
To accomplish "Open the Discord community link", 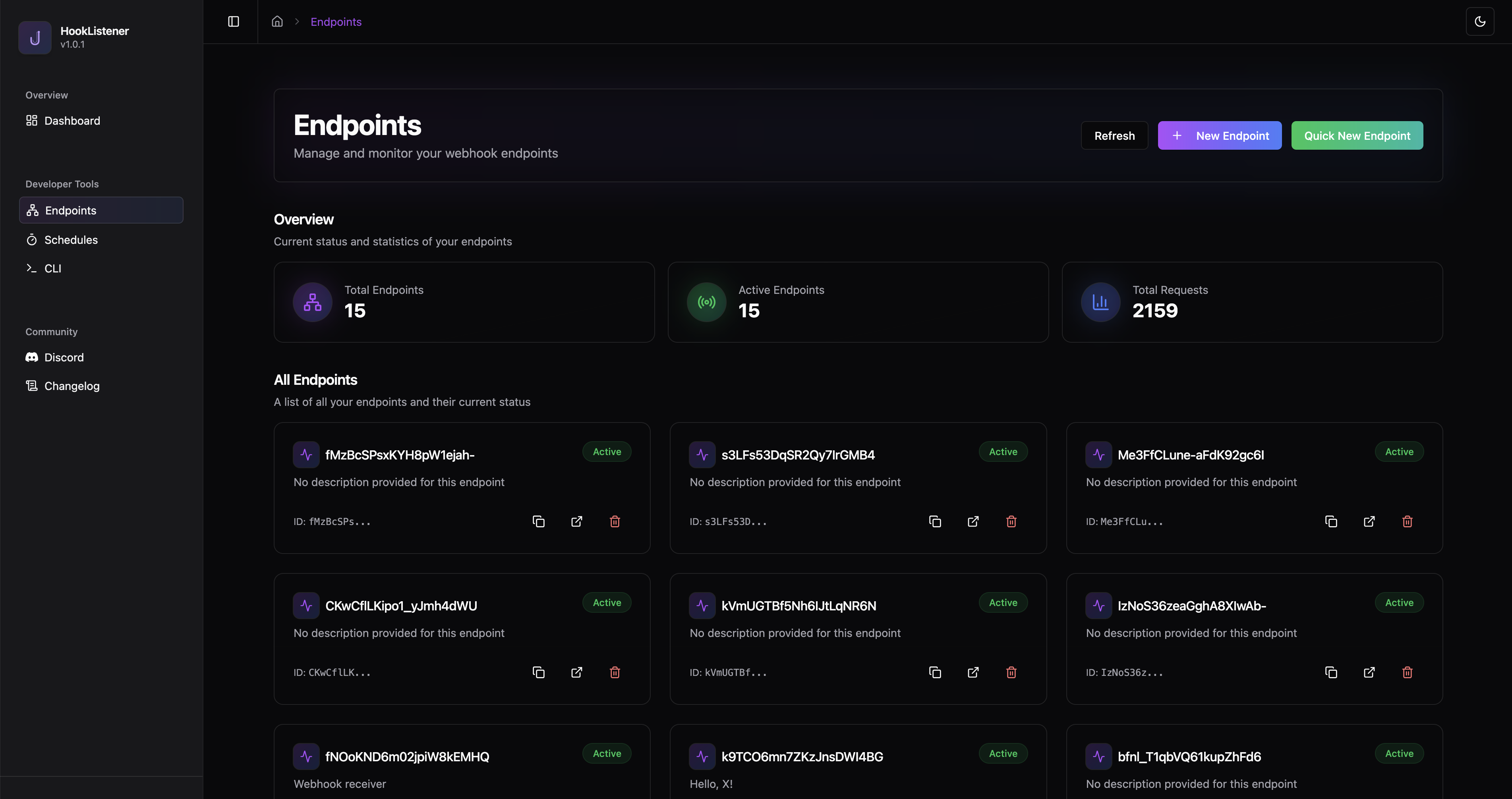I will [64, 357].
